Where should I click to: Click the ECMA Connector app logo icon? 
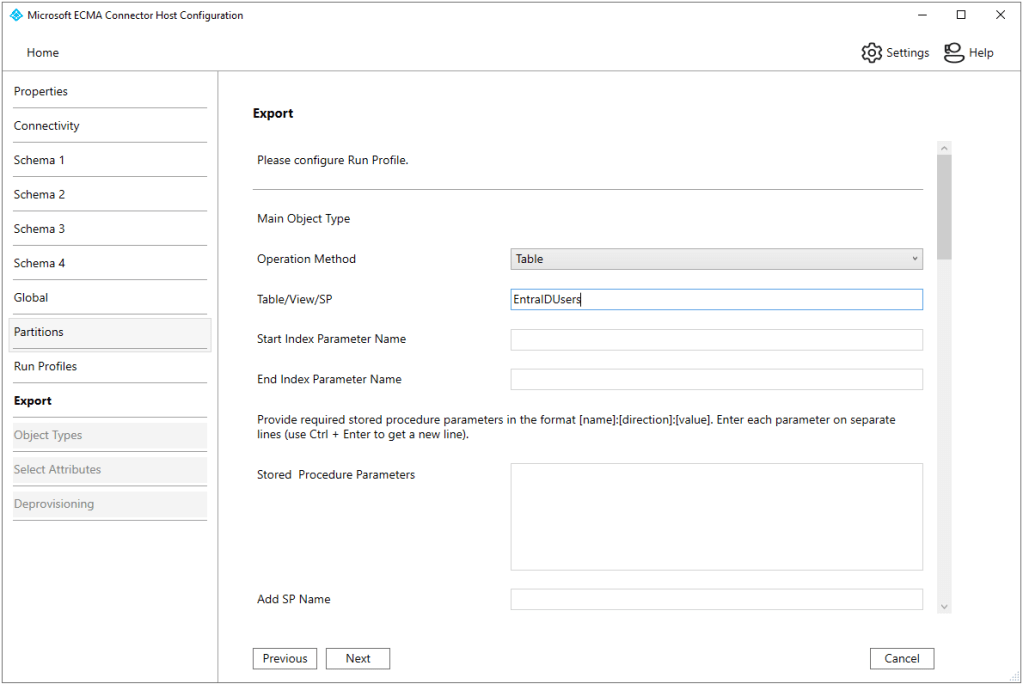pyautogui.click(x=16, y=16)
